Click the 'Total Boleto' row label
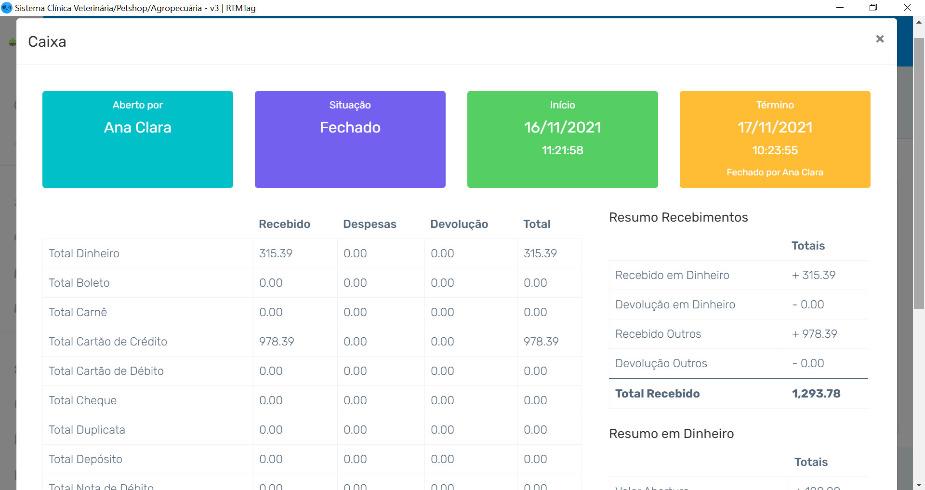This screenshot has width=925, height=490. click(x=79, y=283)
